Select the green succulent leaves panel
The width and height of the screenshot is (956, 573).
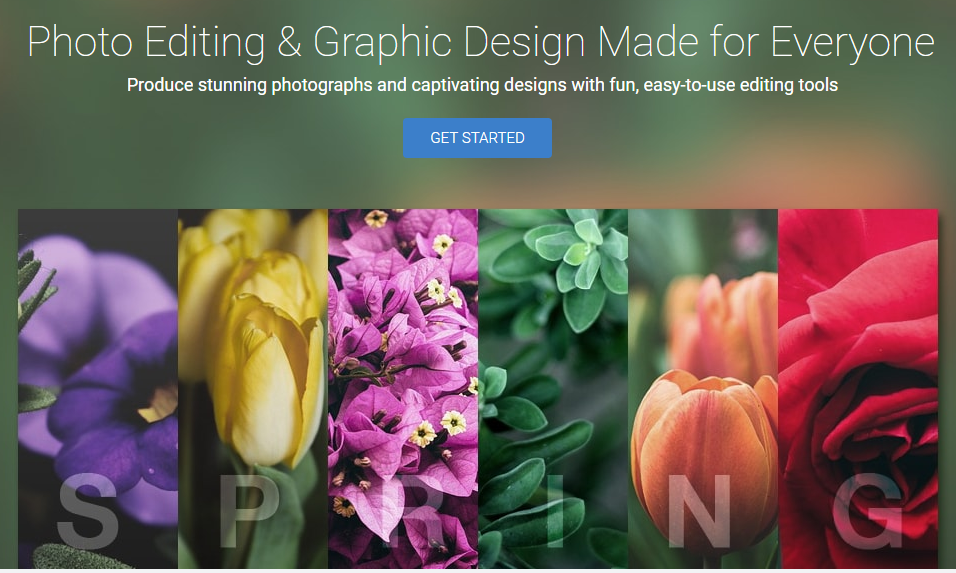click(x=553, y=389)
